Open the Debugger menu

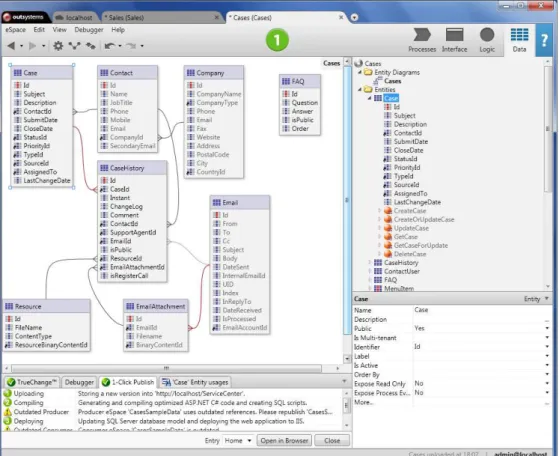[89, 30]
